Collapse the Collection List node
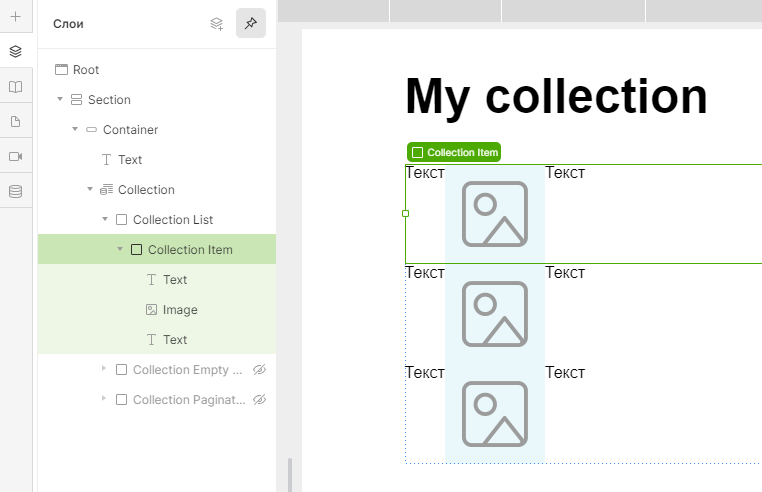 (x=105, y=219)
